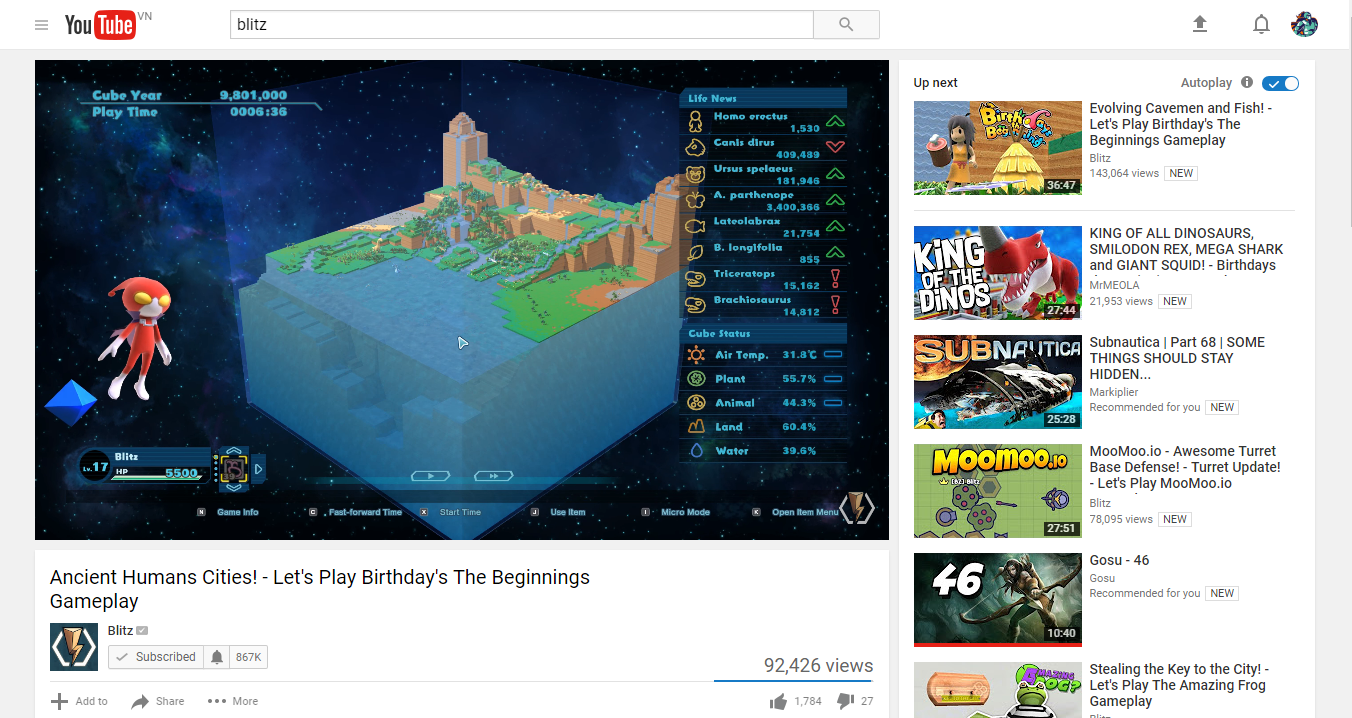Click the Blitz watermark logo in video
Viewport: 1352px width, 718px height.
click(x=856, y=508)
